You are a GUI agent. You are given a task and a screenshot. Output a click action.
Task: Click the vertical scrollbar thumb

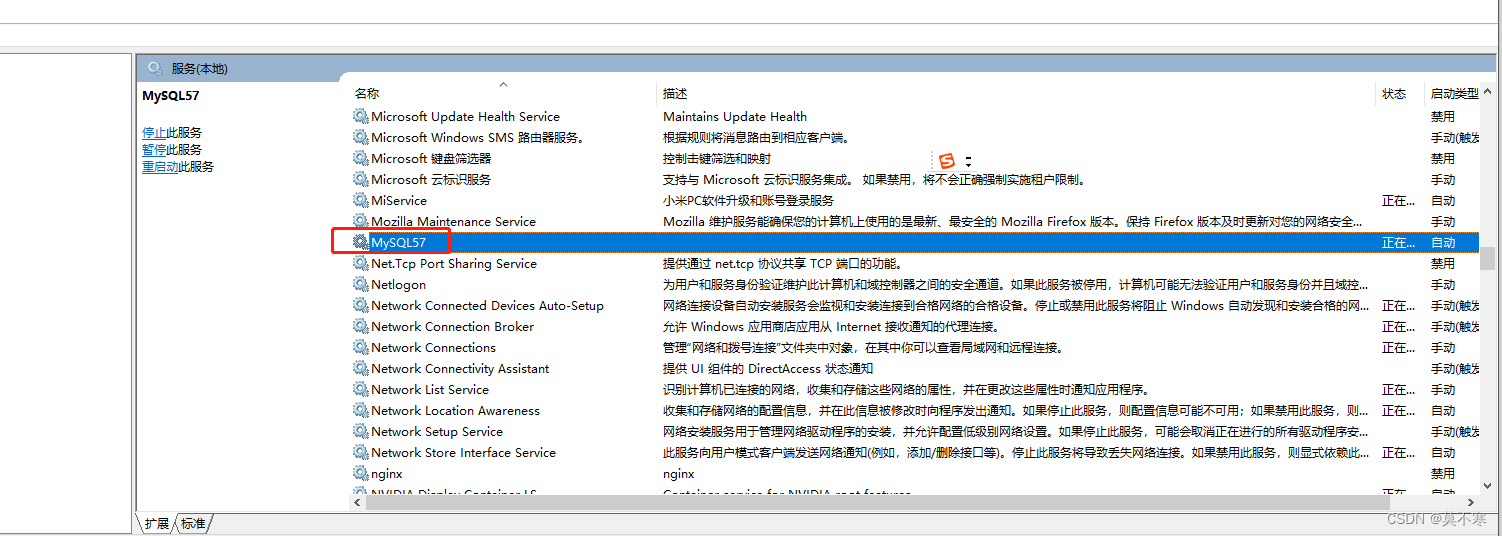[1488, 258]
